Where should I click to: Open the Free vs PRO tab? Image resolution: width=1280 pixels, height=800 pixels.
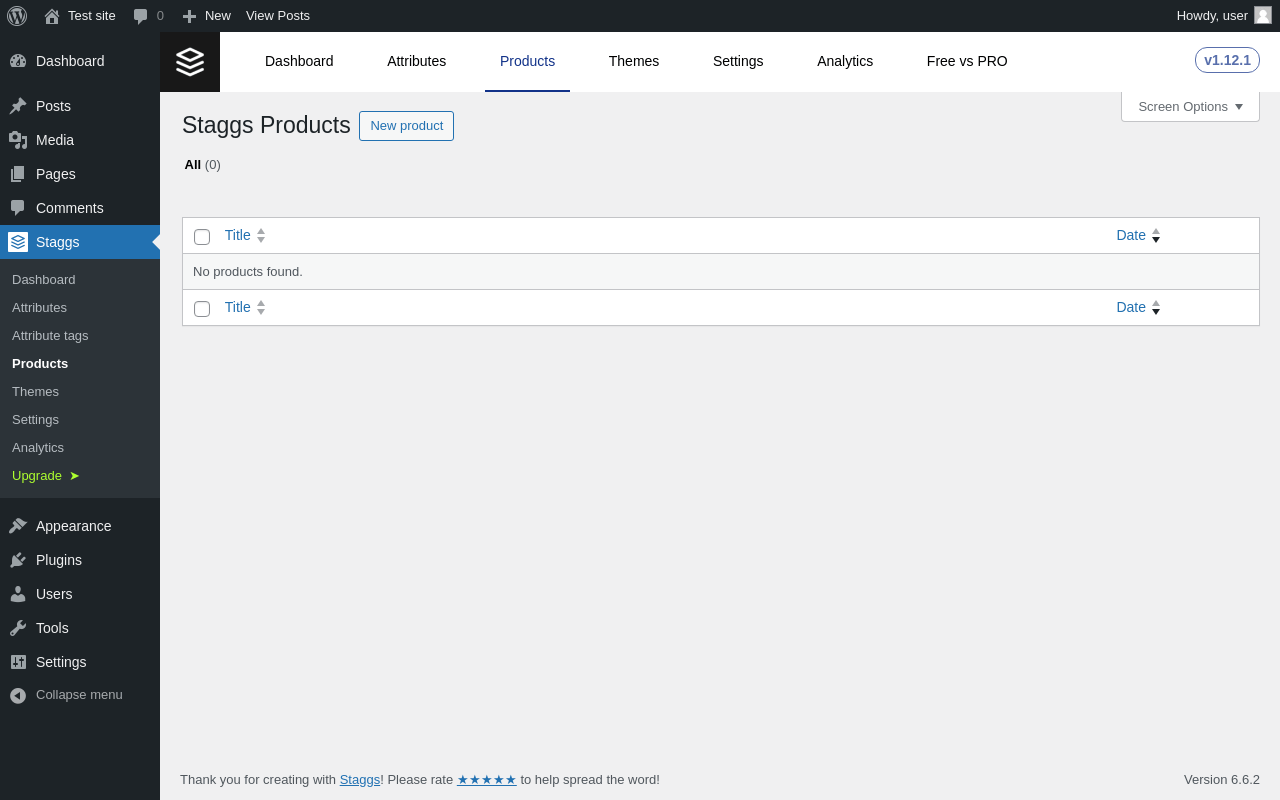pyautogui.click(x=966, y=61)
